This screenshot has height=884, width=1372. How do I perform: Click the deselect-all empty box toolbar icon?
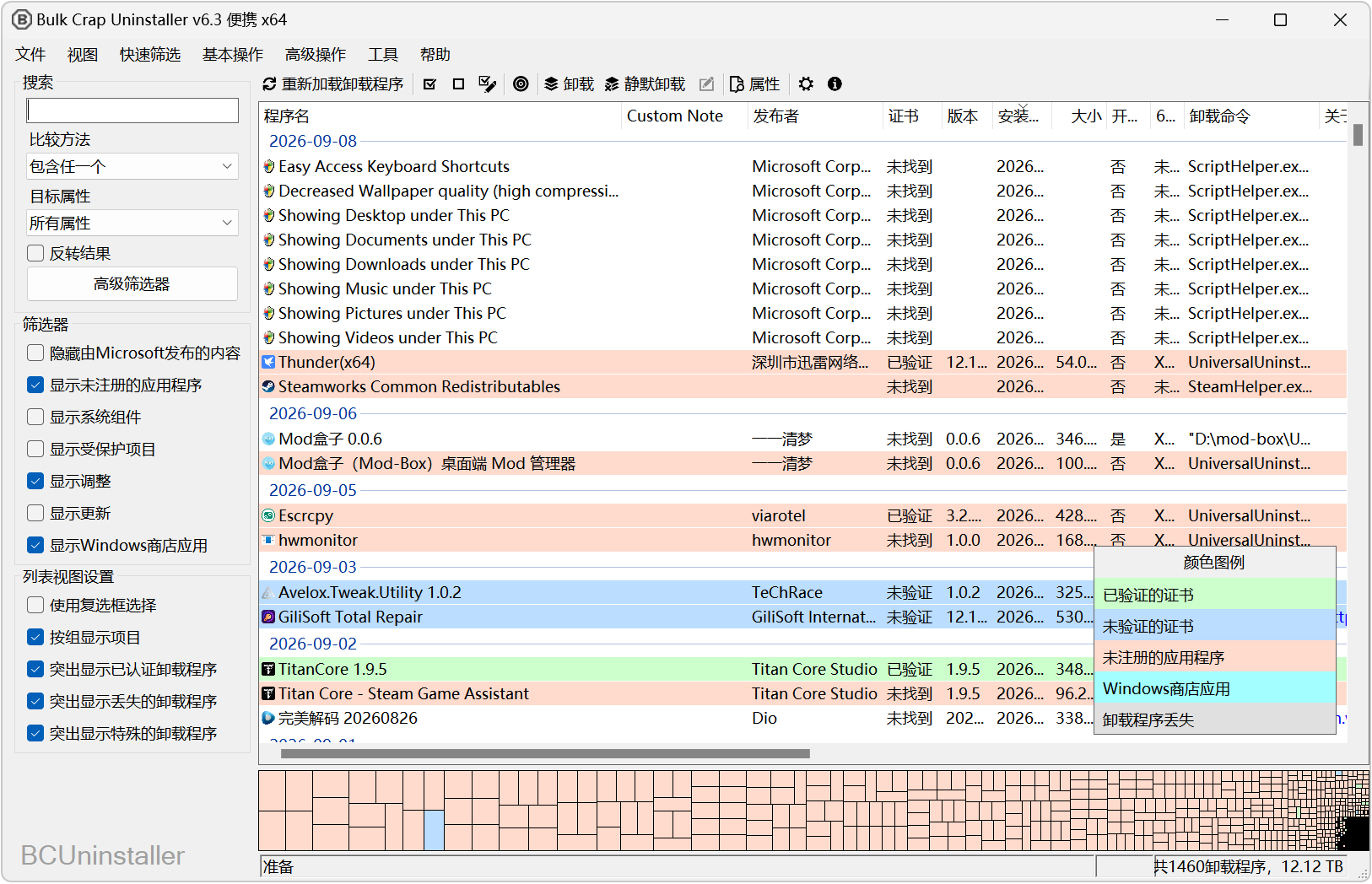pyautogui.click(x=459, y=84)
